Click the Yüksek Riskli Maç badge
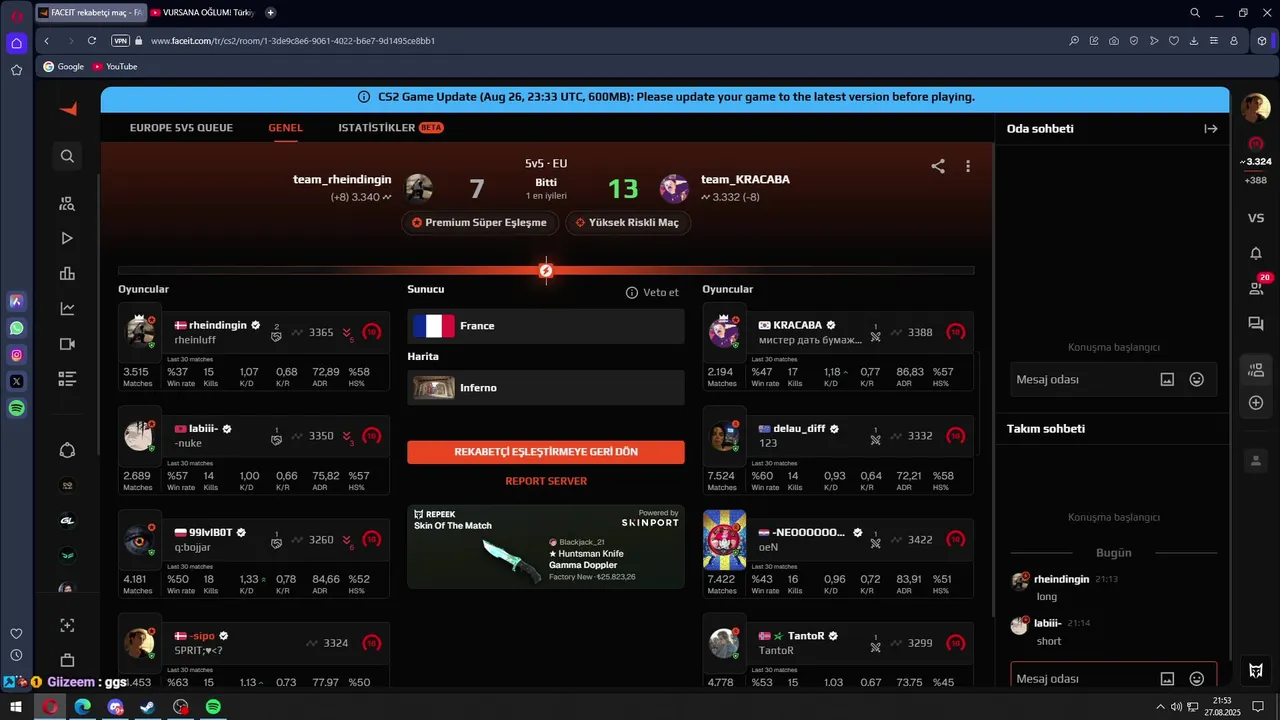 point(628,222)
